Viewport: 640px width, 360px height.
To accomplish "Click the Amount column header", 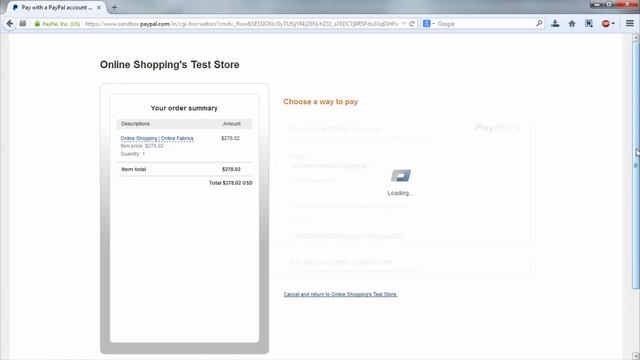I will [x=232, y=124].
